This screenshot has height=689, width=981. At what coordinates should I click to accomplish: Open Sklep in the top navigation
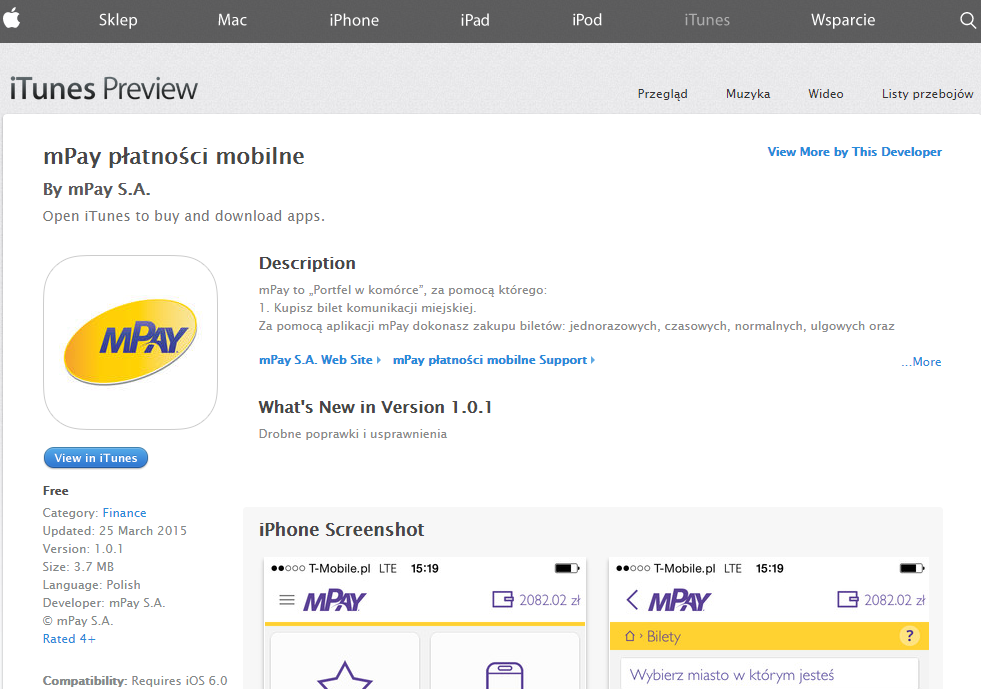pyautogui.click(x=118, y=20)
